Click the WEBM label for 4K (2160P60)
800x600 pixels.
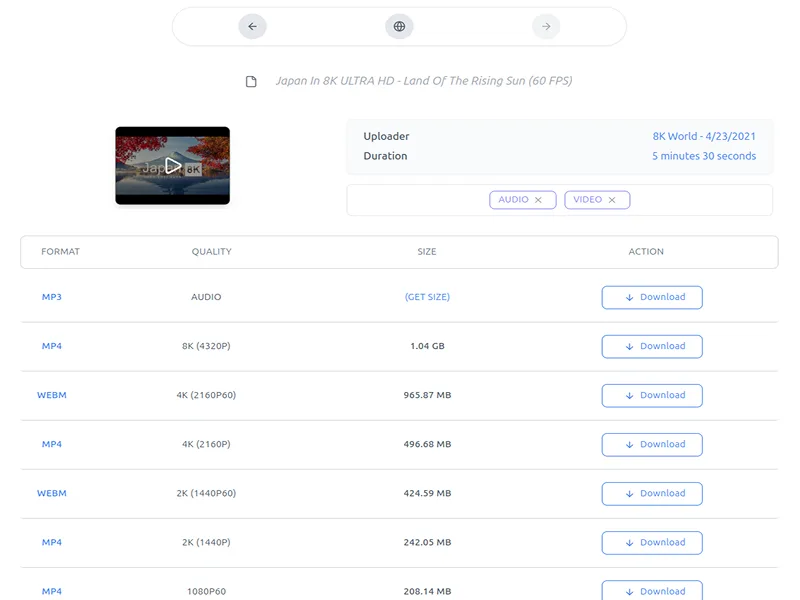click(x=52, y=395)
